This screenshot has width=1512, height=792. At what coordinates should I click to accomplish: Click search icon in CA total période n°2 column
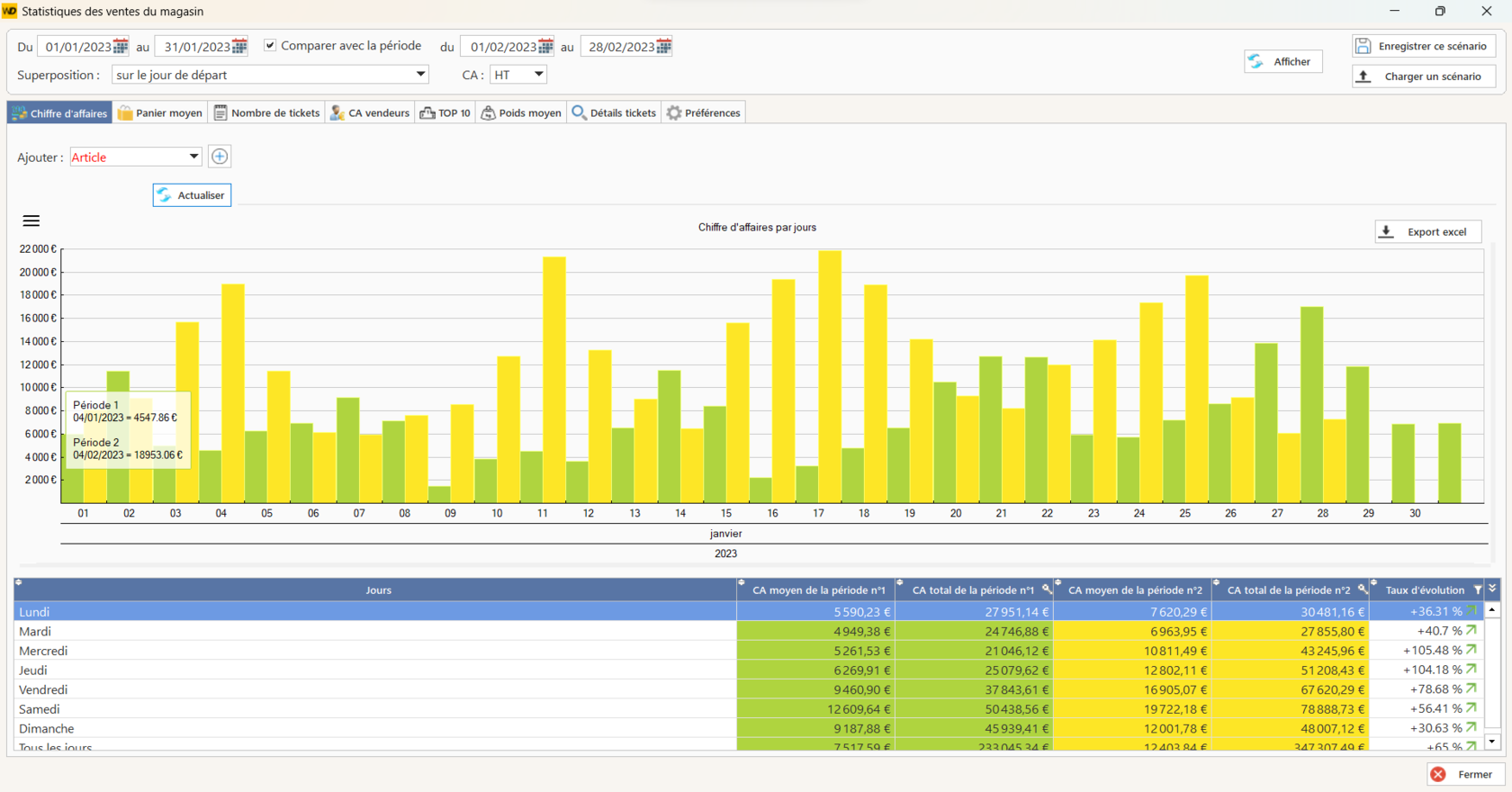pos(1363,589)
